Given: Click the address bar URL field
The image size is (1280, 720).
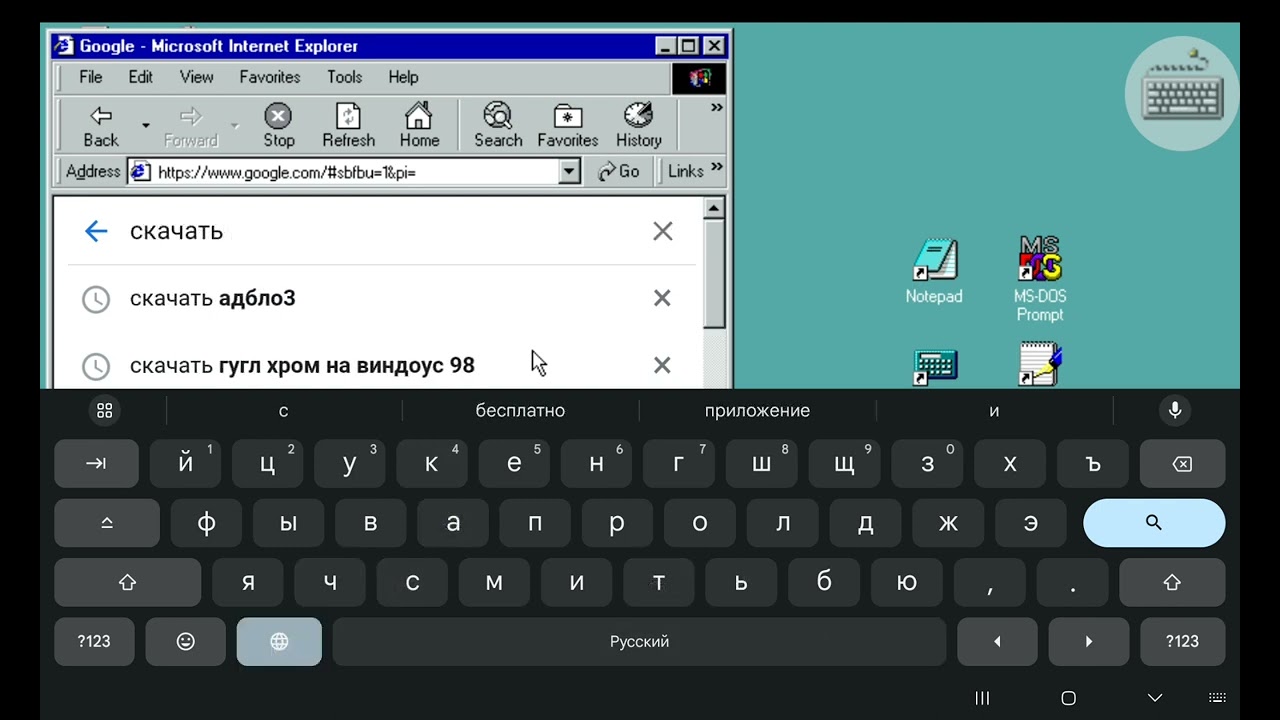Looking at the screenshot, I should click(x=355, y=172).
